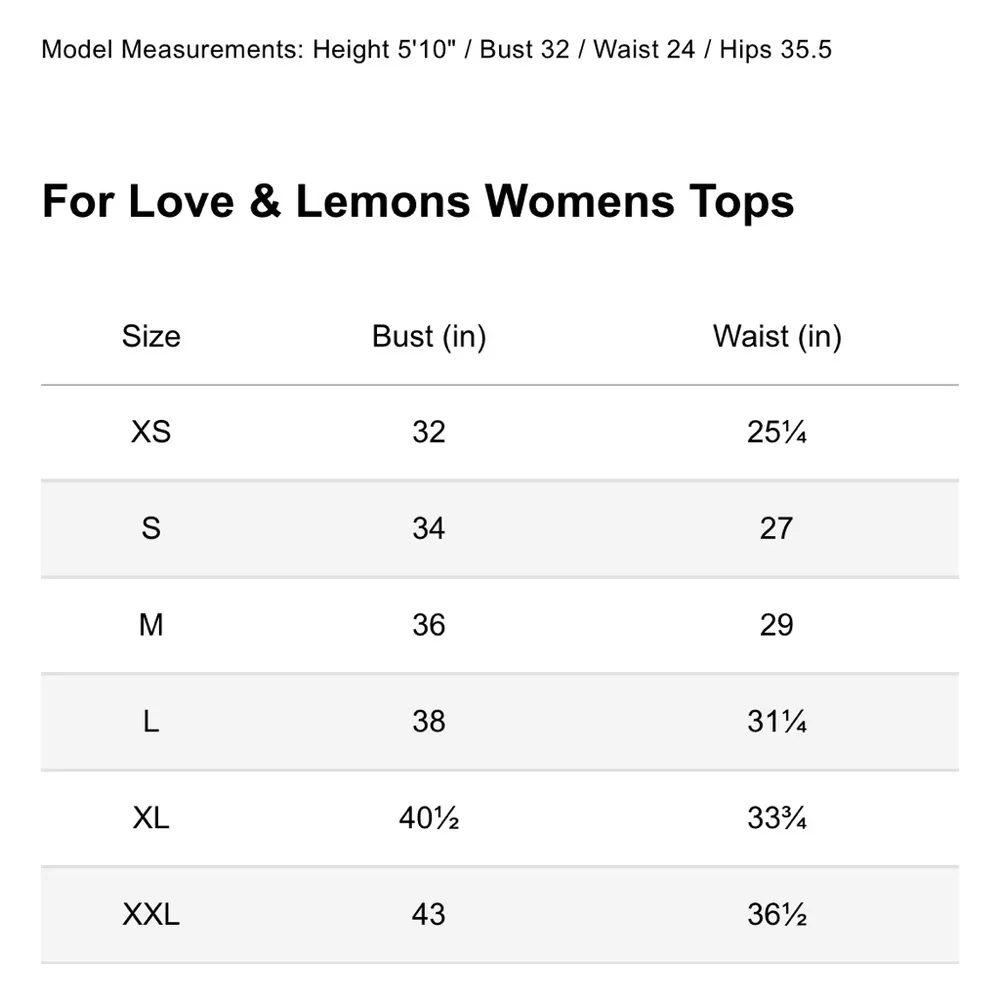1000x1000 pixels.
Task: Click the XS size row label
Action: pyautogui.click(x=151, y=432)
